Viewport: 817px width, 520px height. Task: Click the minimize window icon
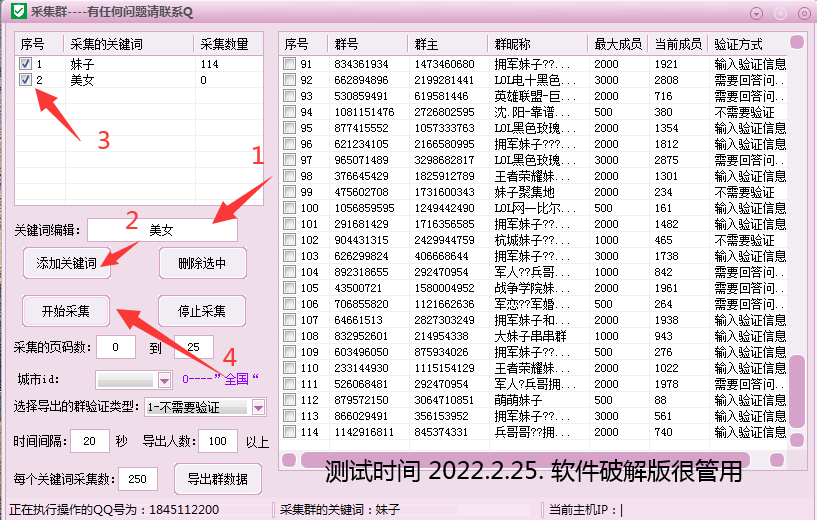pyautogui.click(x=755, y=14)
